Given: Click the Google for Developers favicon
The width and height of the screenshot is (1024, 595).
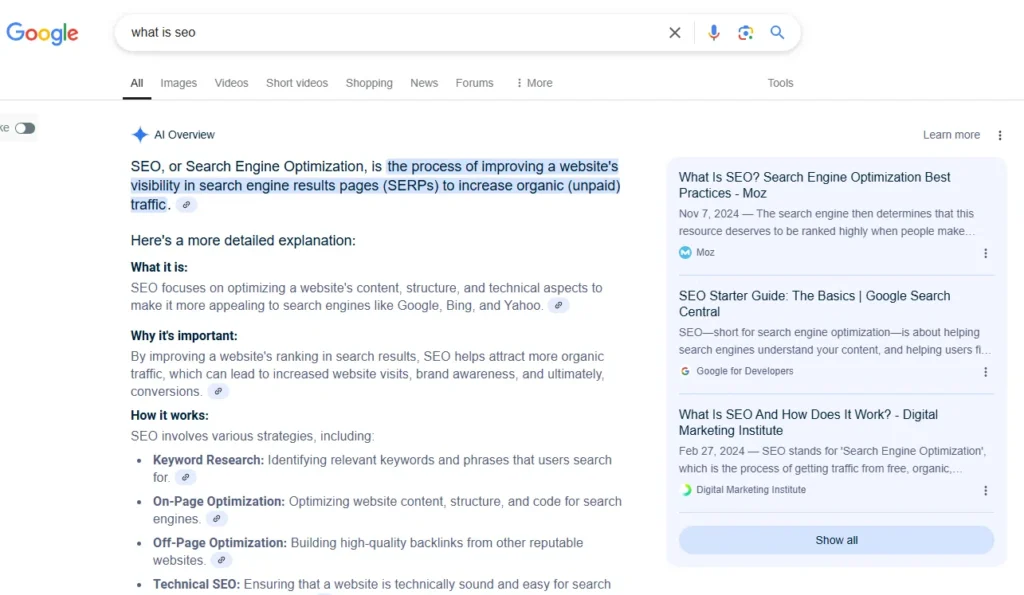Looking at the screenshot, I should (684, 371).
